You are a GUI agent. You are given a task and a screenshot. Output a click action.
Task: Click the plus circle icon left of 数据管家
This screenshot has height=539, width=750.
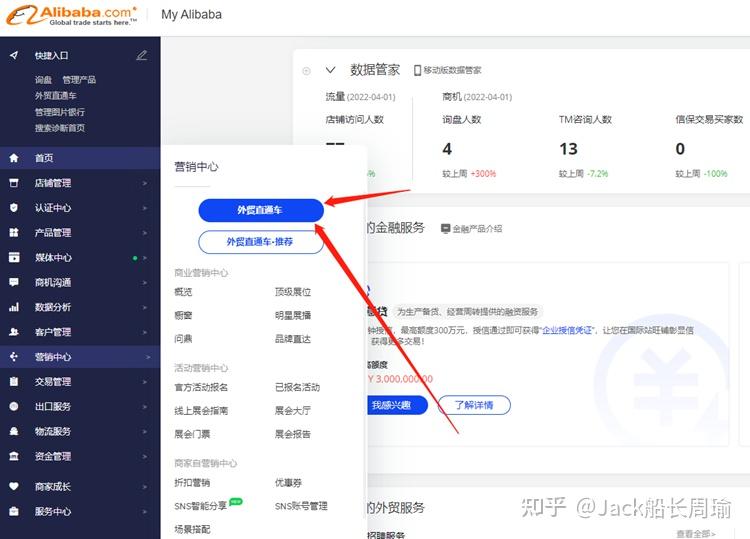coord(307,71)
